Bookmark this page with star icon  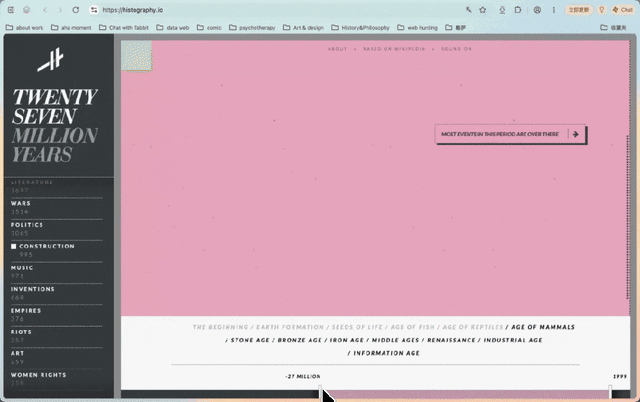point(483,10)
